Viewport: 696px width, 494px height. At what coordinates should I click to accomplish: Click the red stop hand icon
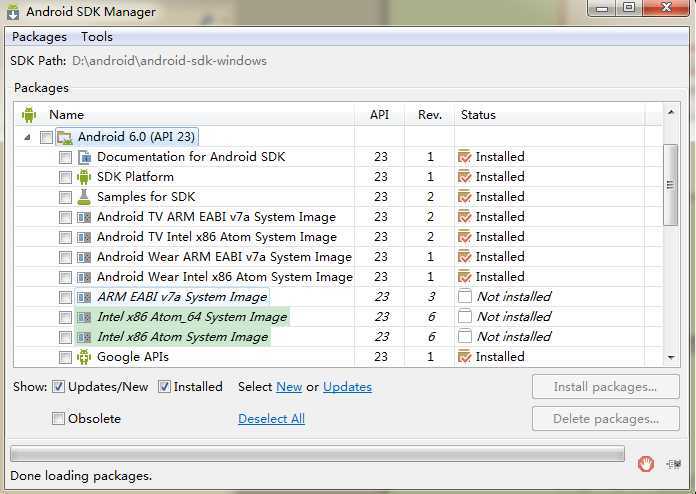pyautogui.click(x=646, y=464)
